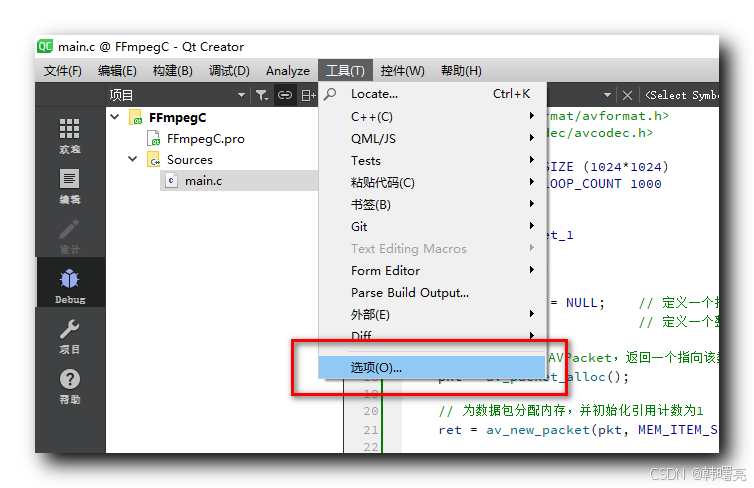The width and height of the screenshot is (754, 488).
Task: Click the FFmpegC project folder icon
Action: [x=136, y=117]
